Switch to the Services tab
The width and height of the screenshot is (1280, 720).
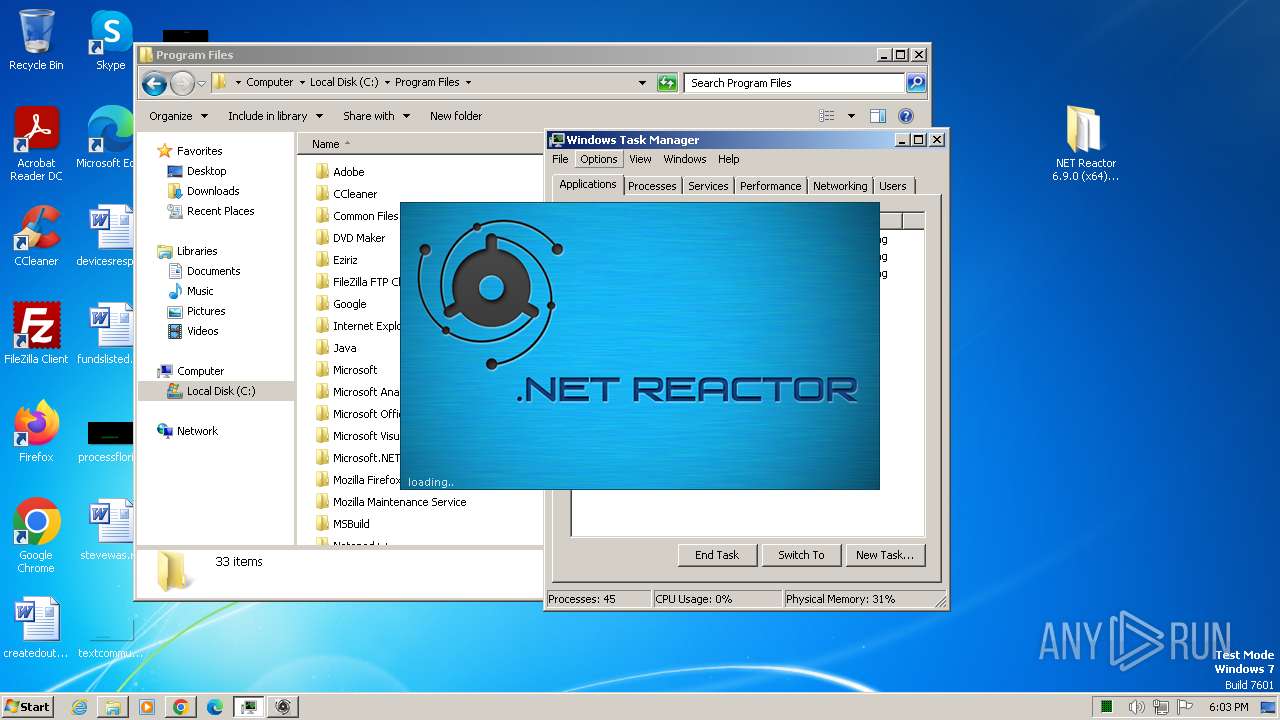[x=708, y=186]
